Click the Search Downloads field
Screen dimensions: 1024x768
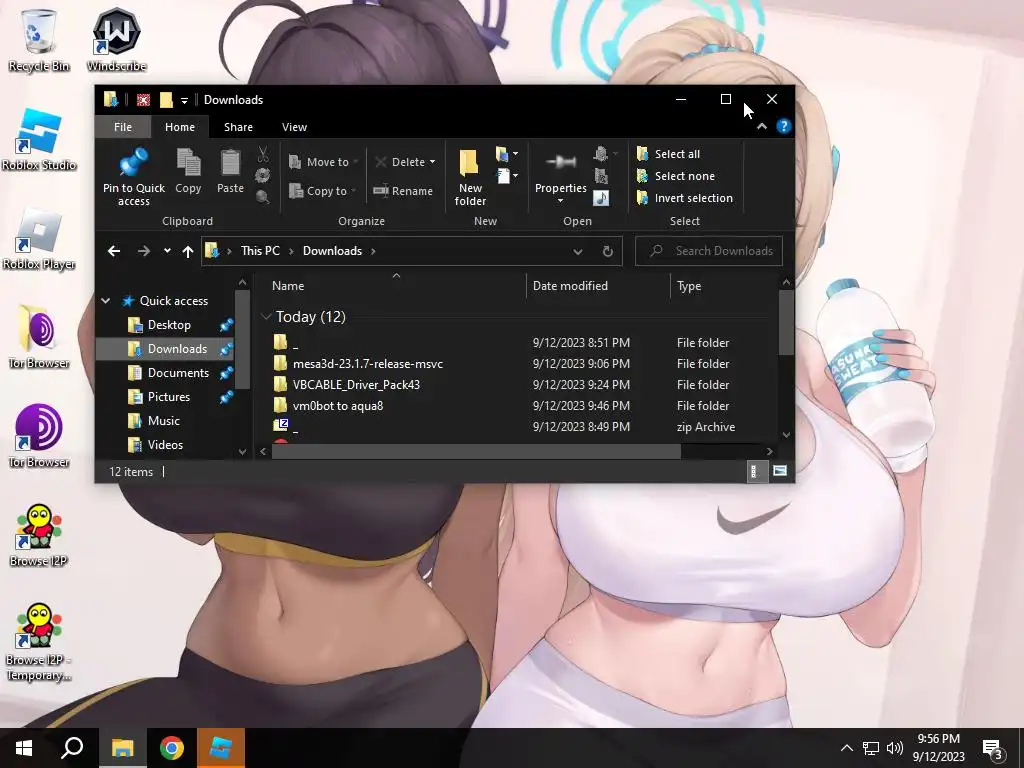coord(709,251)
